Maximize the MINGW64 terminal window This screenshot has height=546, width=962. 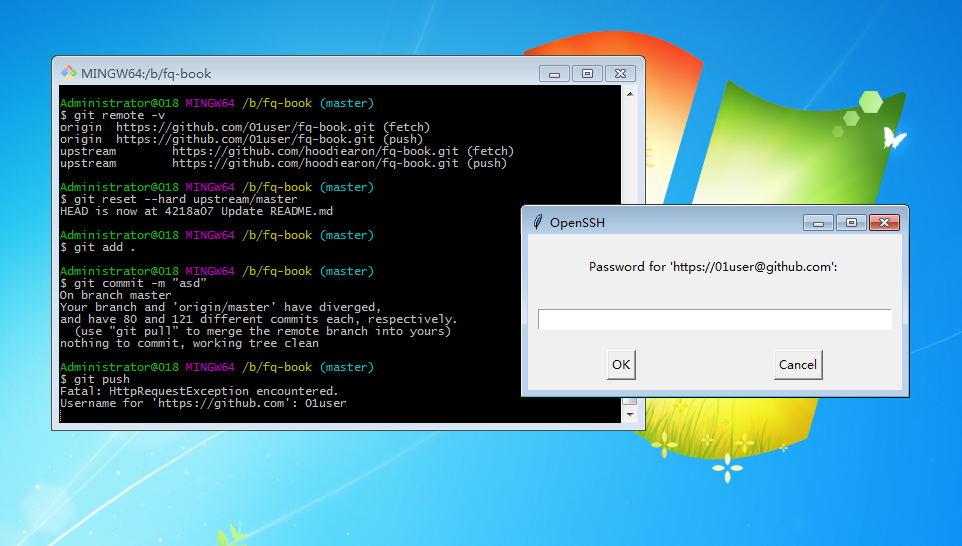coord(587,74)
